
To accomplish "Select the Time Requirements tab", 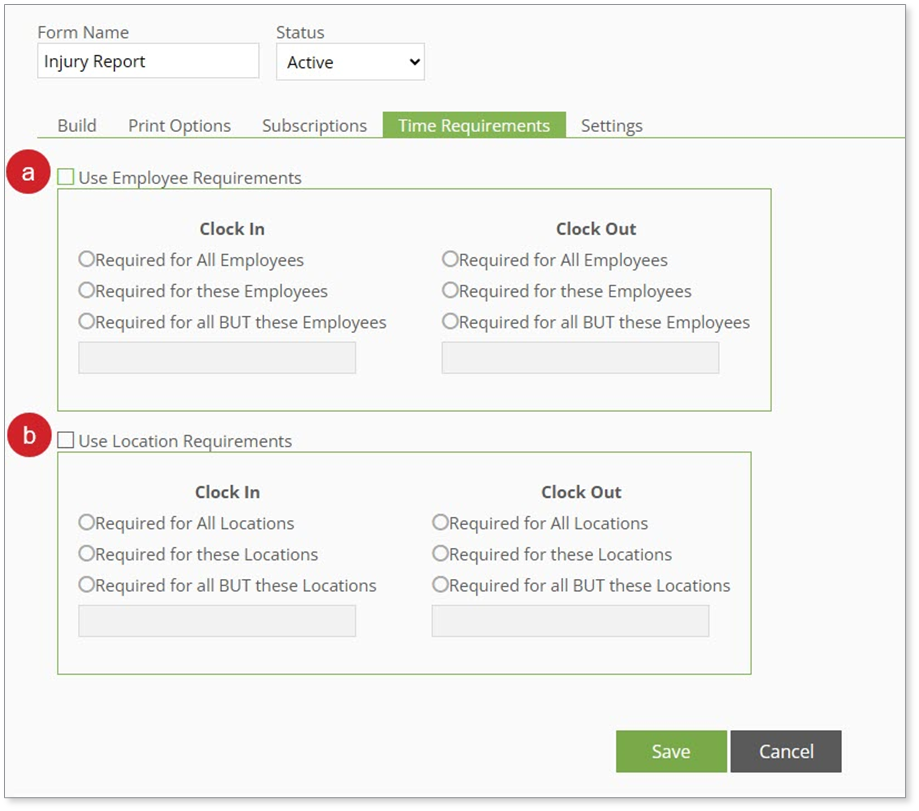I will click(473, 126).
